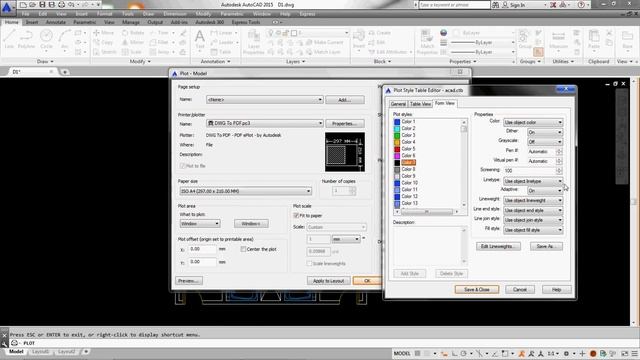The height and width of the screenshot is (360, 640).
Task: Toggle Fit to paper checkbox
Action: pyautogui.click(x=296, y=216)
